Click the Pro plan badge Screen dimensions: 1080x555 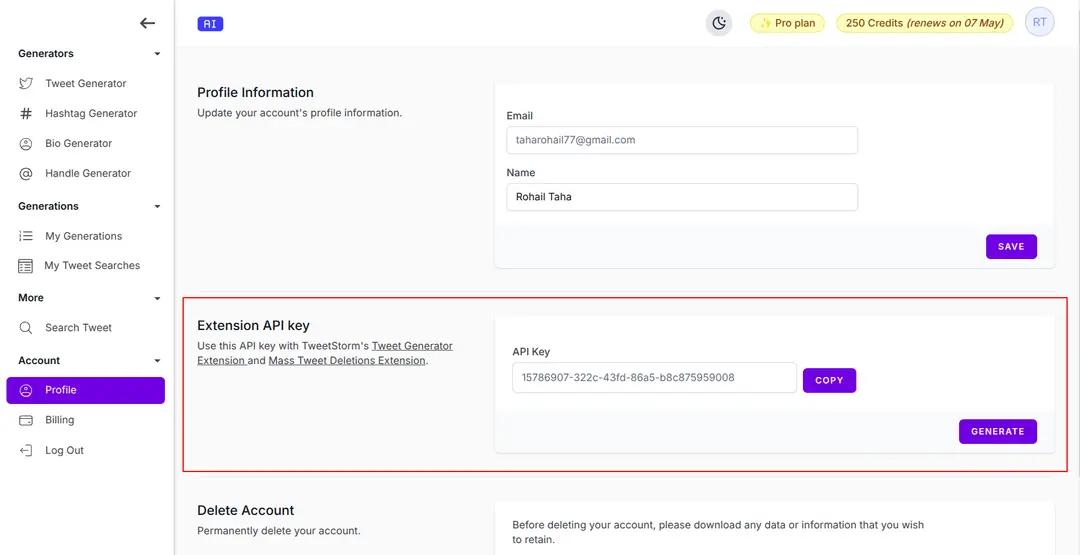pos(787,23)
